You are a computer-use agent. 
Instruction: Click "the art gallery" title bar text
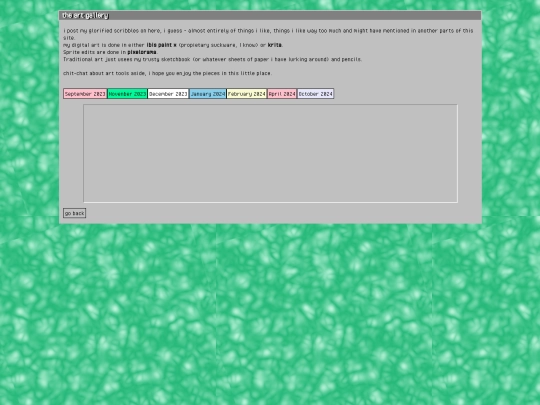[x=85, y=15]
